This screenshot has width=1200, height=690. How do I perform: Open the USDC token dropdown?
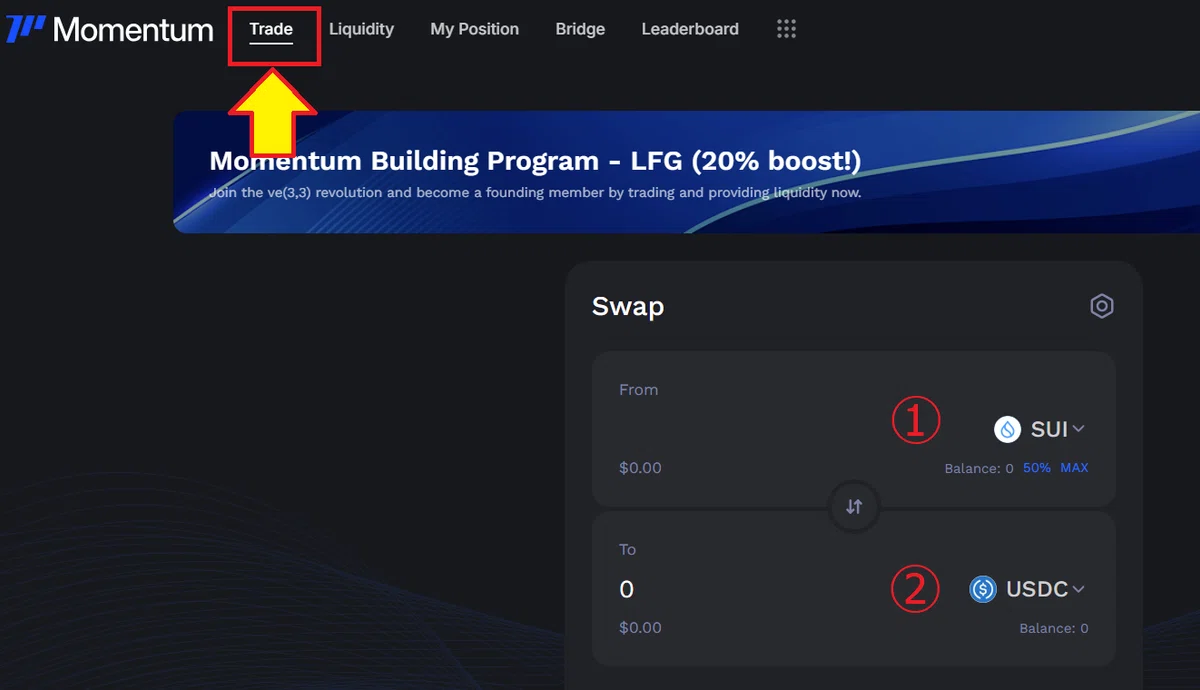[x=1028, y=589]
